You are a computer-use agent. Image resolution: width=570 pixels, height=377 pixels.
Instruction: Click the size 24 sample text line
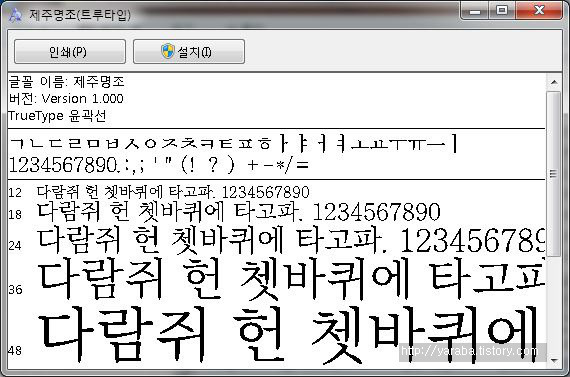291,240
